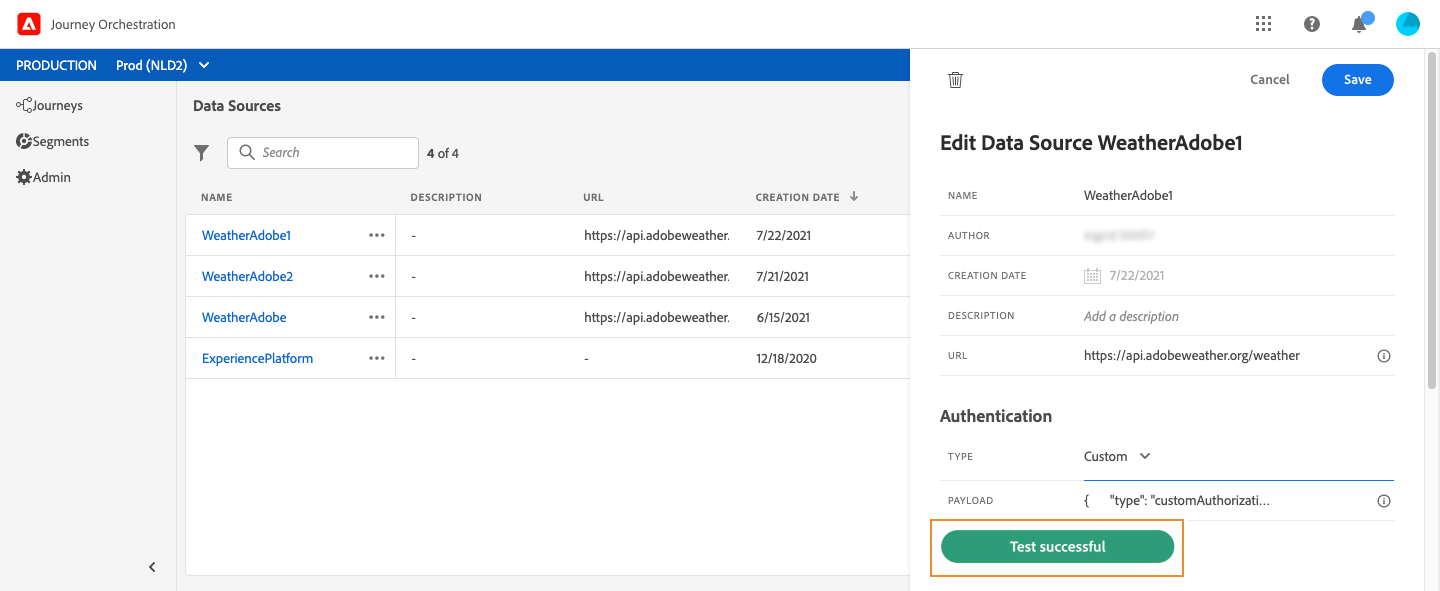
Task: Click the URL field info icon
Action: point(1384,356)
